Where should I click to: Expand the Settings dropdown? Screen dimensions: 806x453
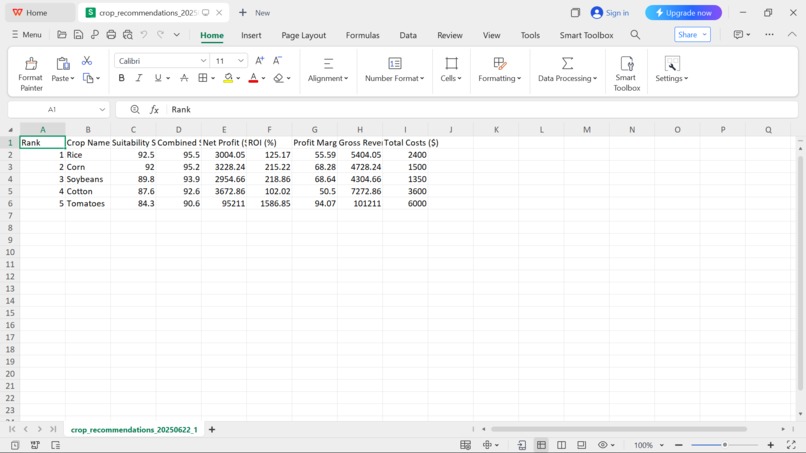[671, 78]
